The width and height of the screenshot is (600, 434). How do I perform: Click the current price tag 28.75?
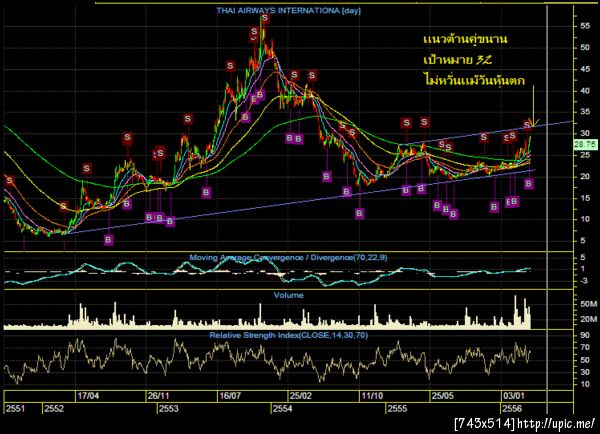(x=585, y=144)
